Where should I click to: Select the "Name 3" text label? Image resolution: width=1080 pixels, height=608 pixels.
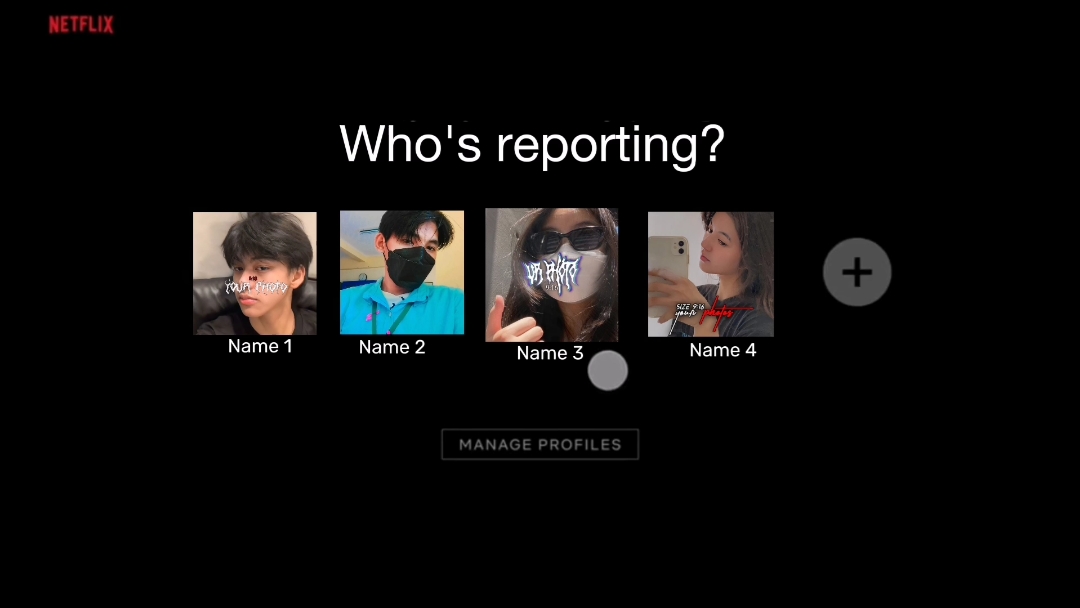pyautogui.click(x=549, y=353)
